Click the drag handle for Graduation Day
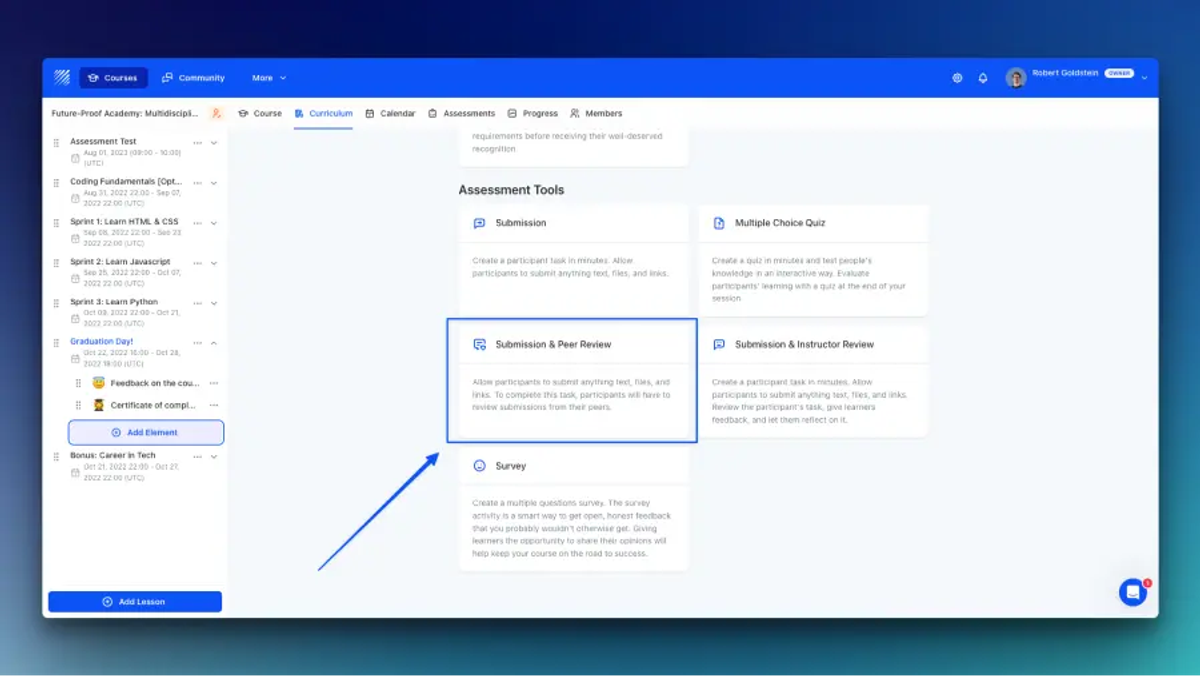Viewport: 1200px width, 676px height. pyautogui.click(x=56, y=343)
